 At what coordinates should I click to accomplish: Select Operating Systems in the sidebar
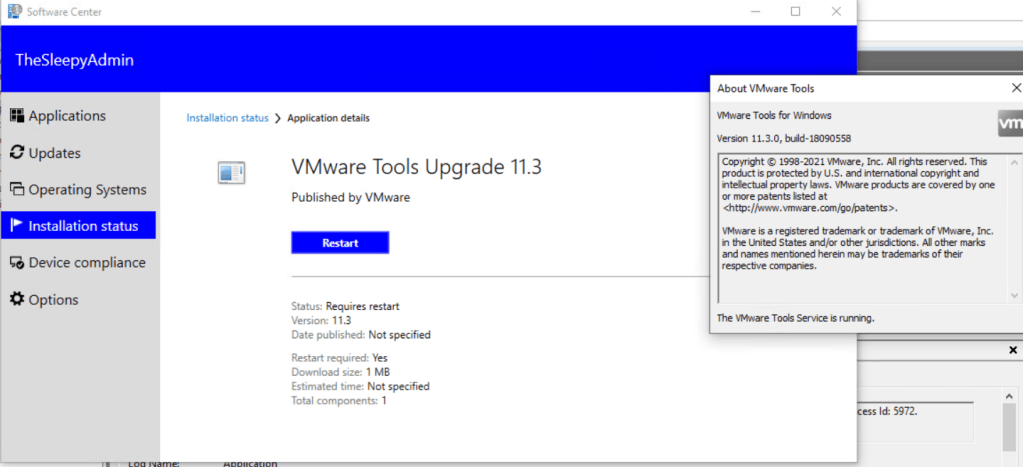pyautogui.click(x=86, y=190)
